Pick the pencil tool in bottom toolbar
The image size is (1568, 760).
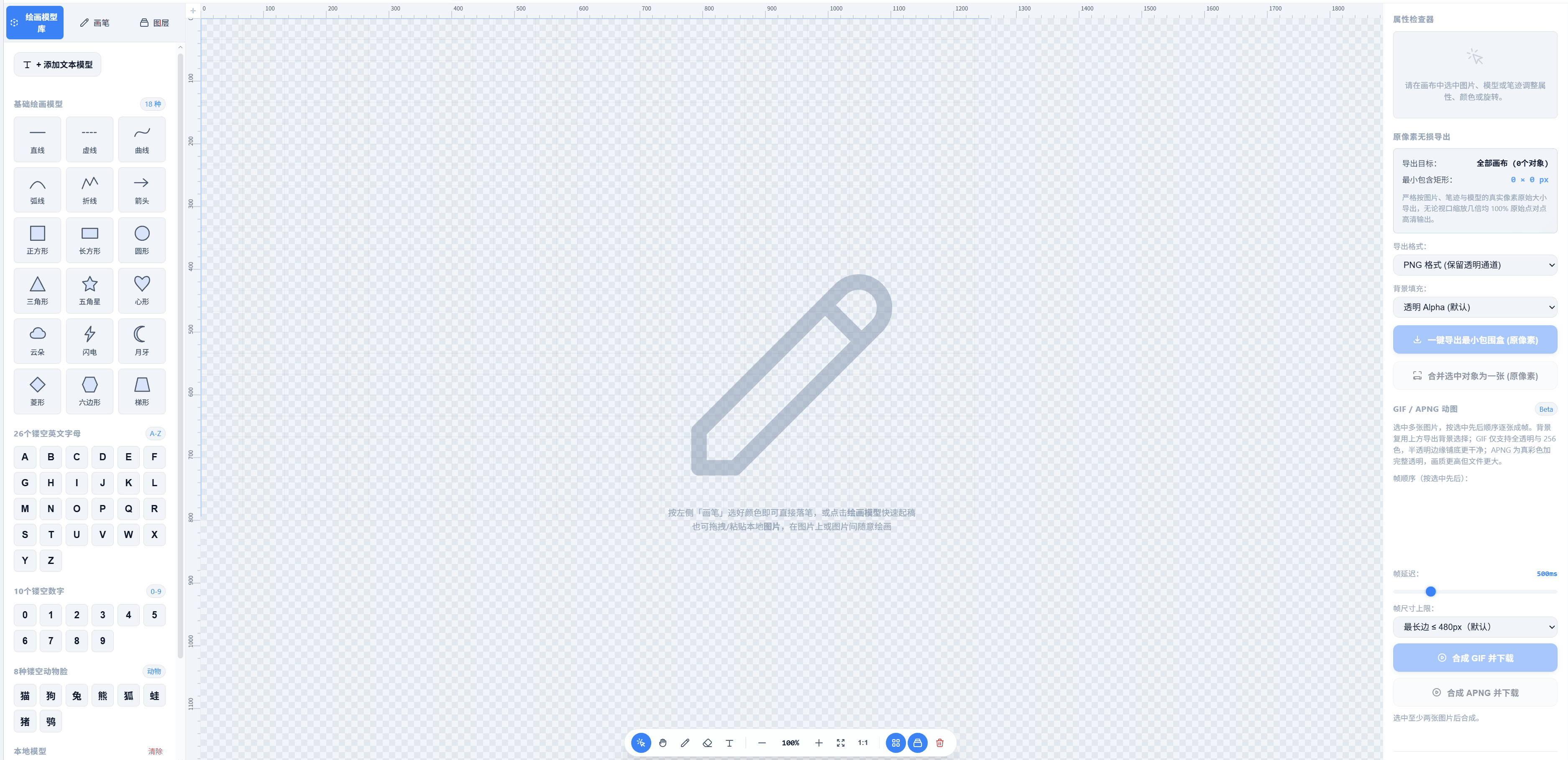tap(685, 743)
